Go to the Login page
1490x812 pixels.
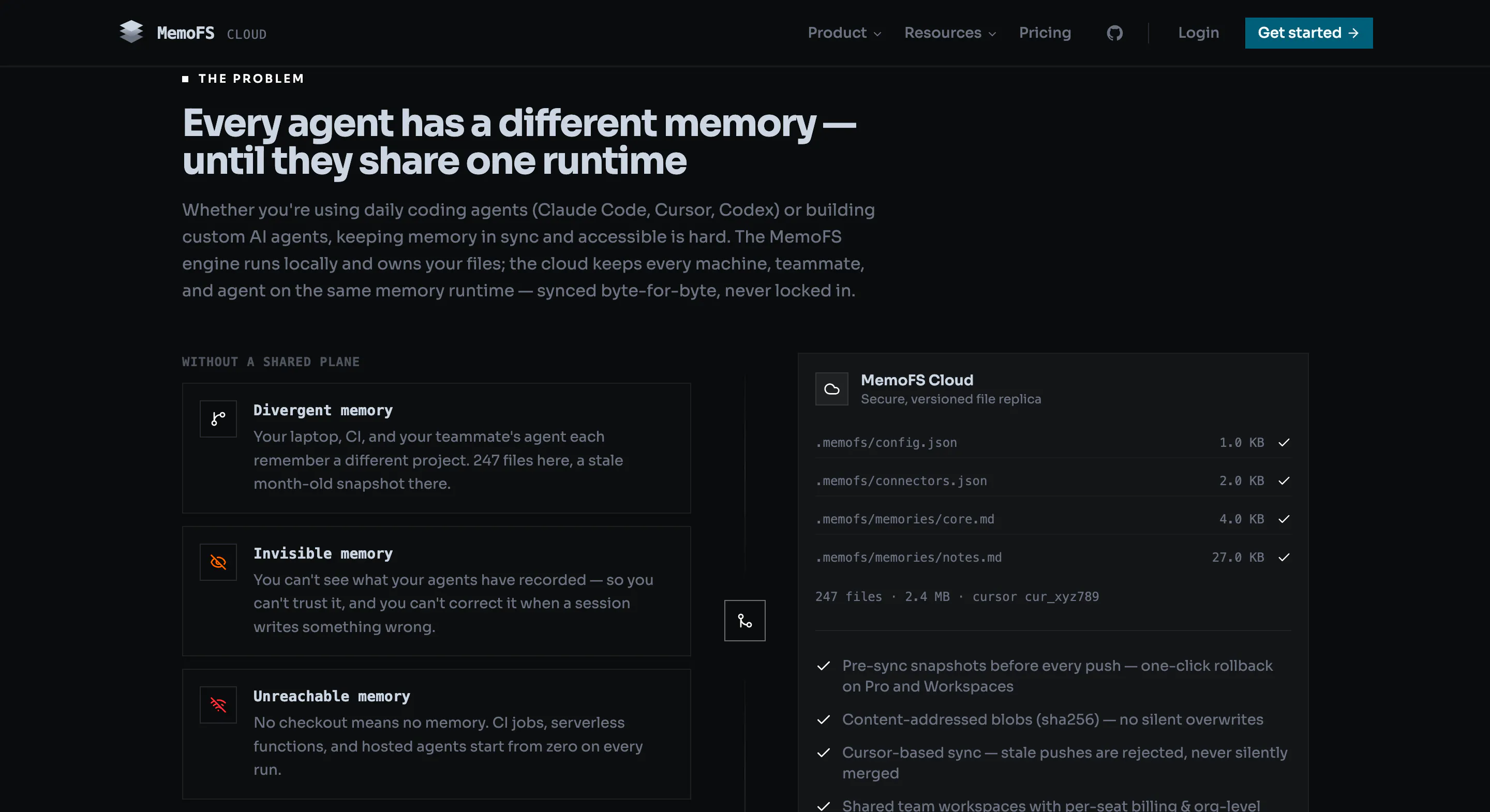pyautogui.click(x=1199, y=33)
